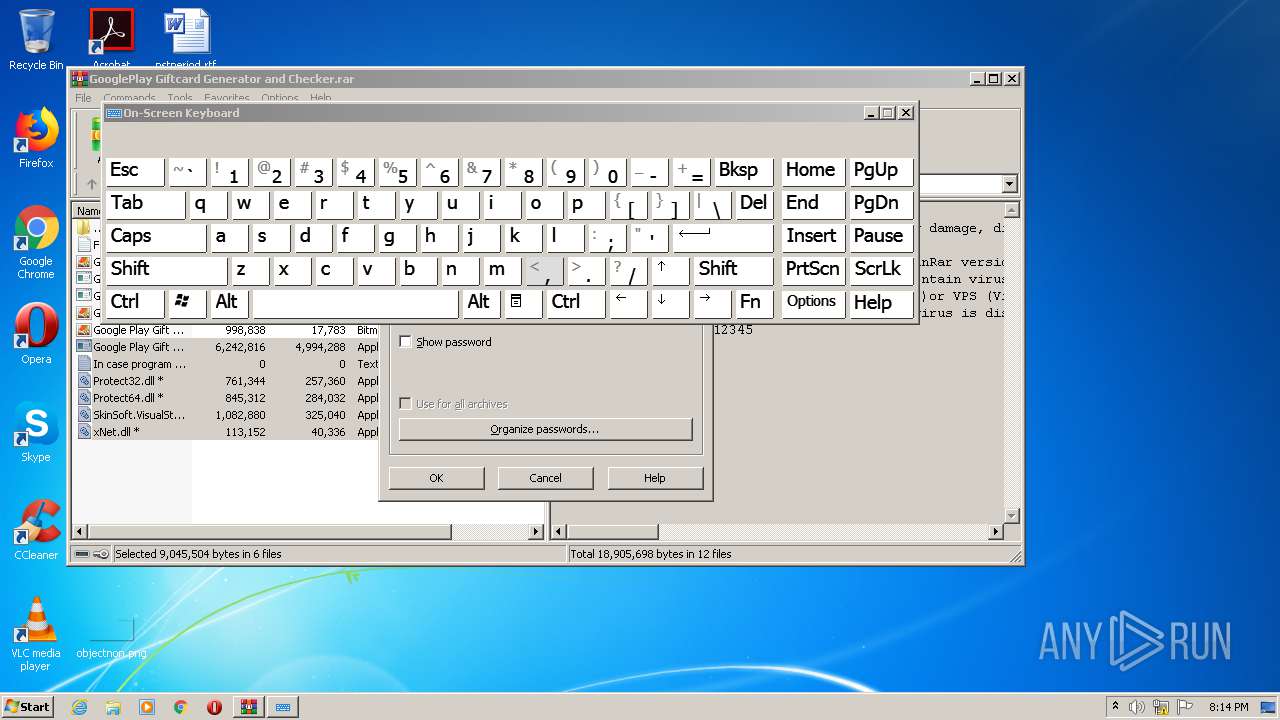Click the file list scroll-right arrow

(536, 532)
